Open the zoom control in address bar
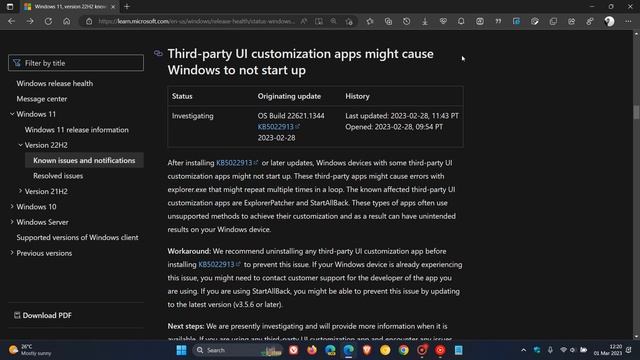Viewport: 640px width, 360px height. [333, 21]
